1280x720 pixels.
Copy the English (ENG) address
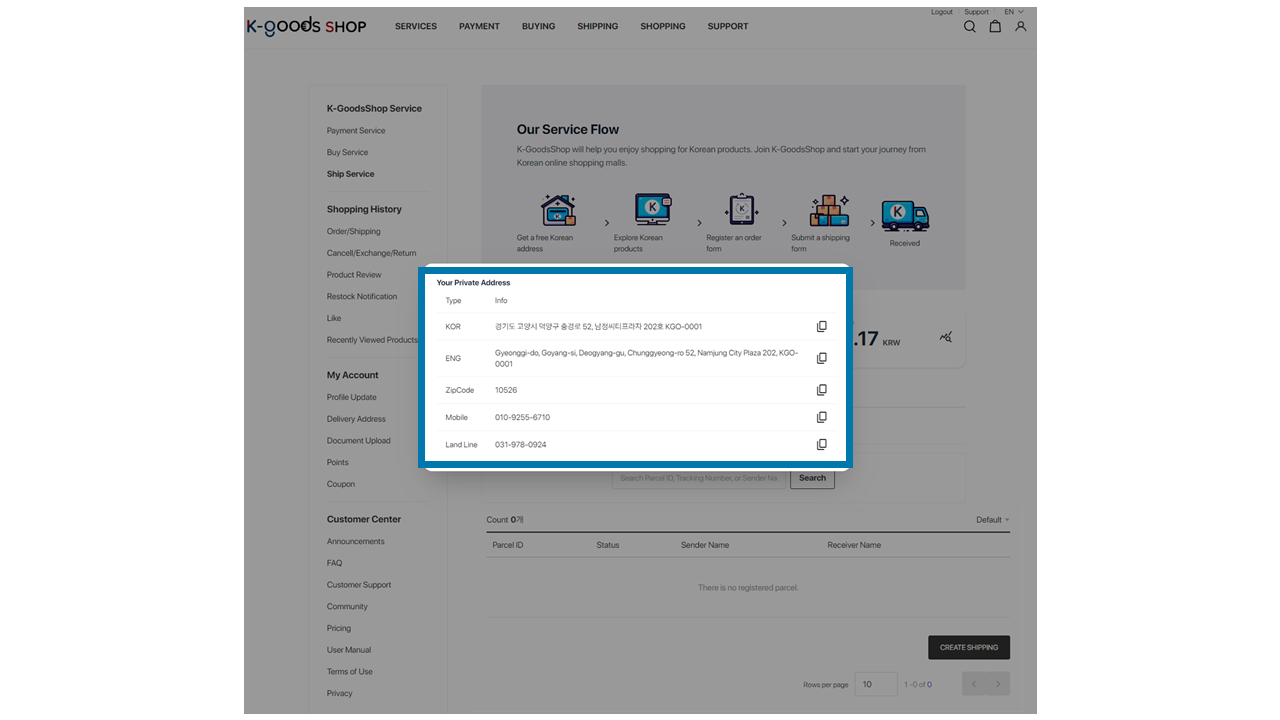coord(821,358)
